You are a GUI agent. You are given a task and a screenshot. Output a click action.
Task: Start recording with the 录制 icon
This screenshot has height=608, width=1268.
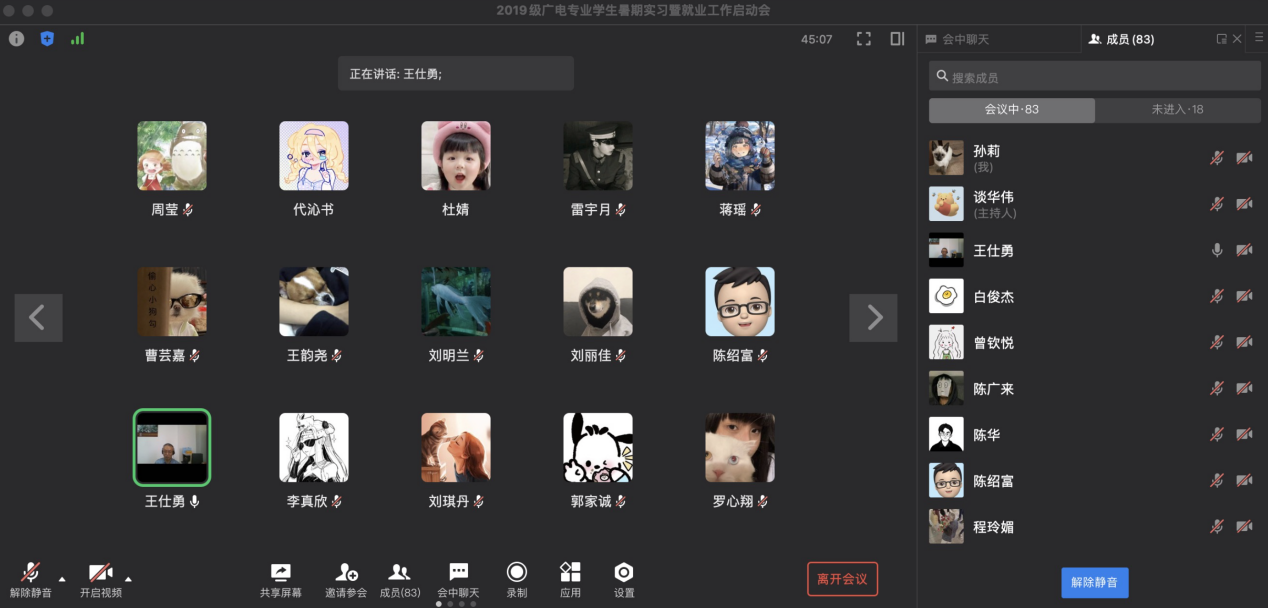pyautogui.click(x=516, y=573)
